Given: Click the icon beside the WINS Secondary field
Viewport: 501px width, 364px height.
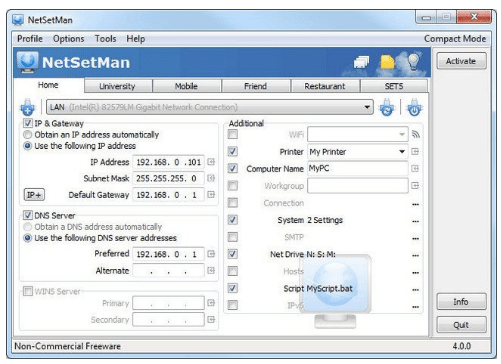Looking at the screenshot, I should [x=211, y=320].
